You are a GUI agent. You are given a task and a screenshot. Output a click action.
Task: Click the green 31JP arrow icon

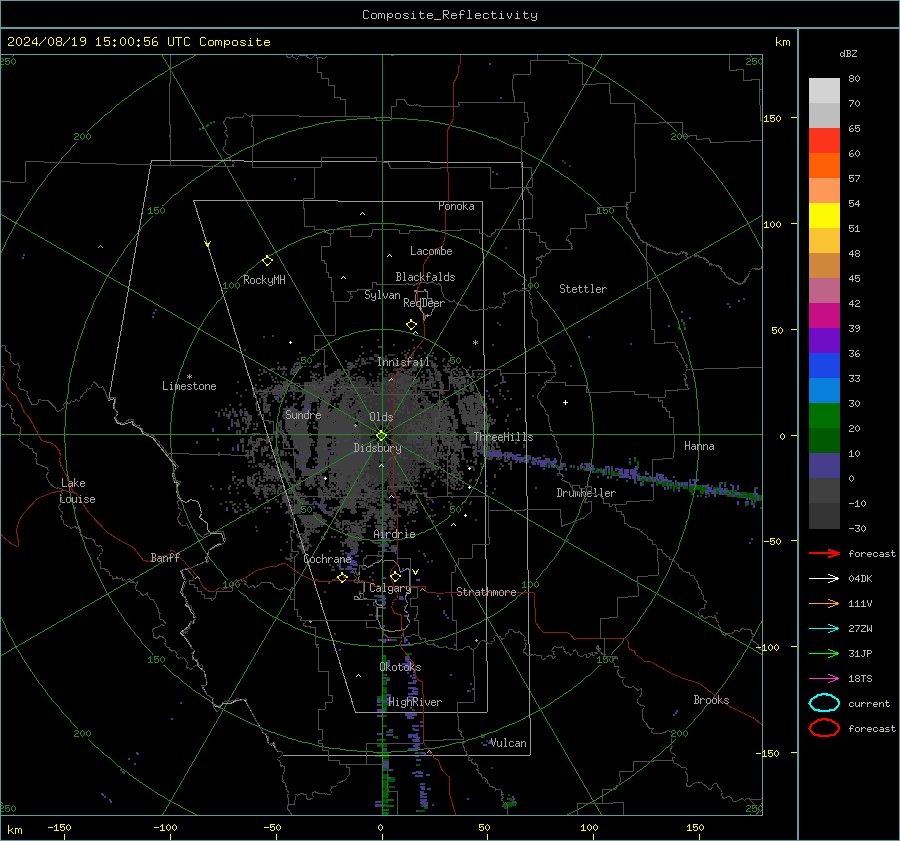pyautogui.click(x=824, y=653)
